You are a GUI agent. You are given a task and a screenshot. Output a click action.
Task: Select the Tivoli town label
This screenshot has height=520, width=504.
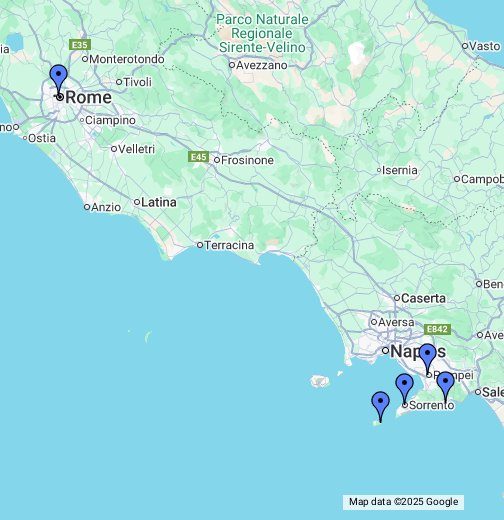tap(138, 82)
